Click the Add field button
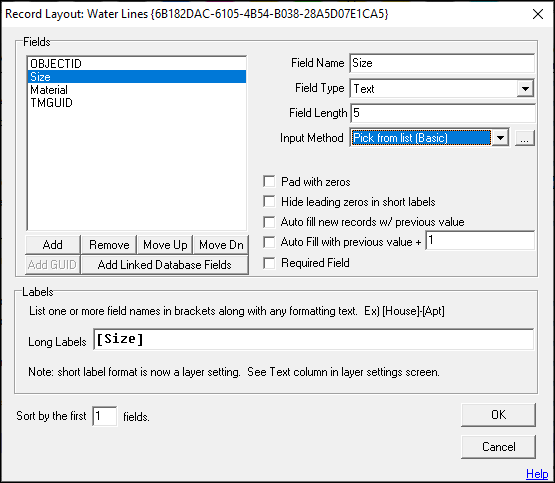The image size is (555, 483). click(53, 245)
